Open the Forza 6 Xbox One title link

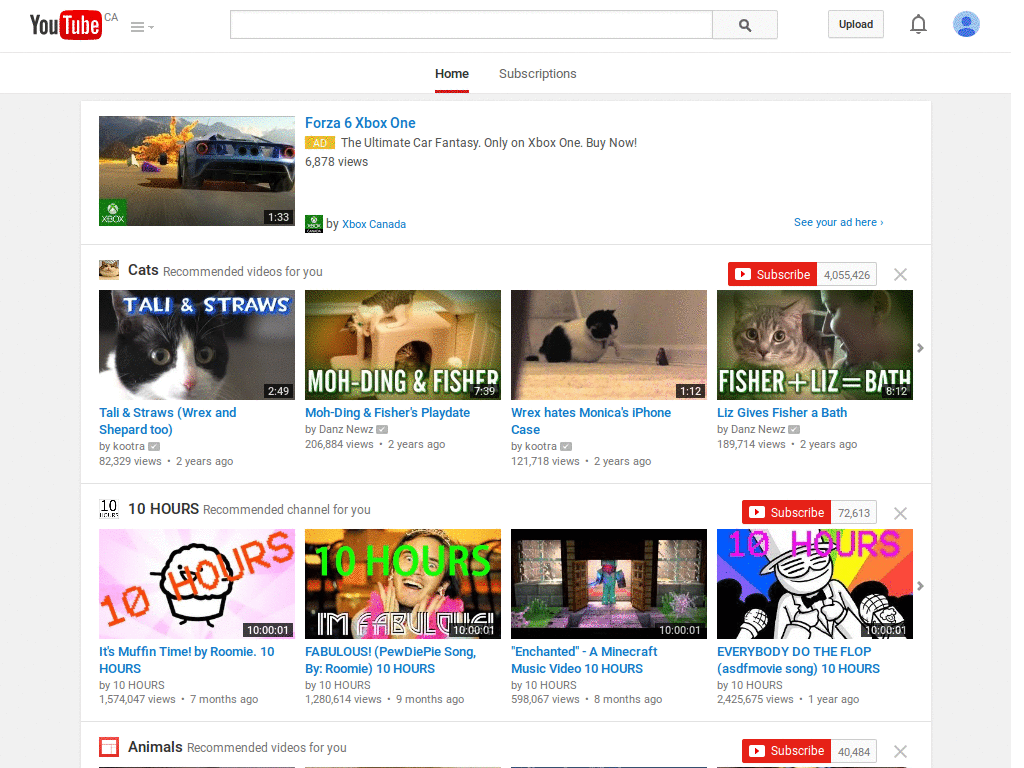point(360,123)
